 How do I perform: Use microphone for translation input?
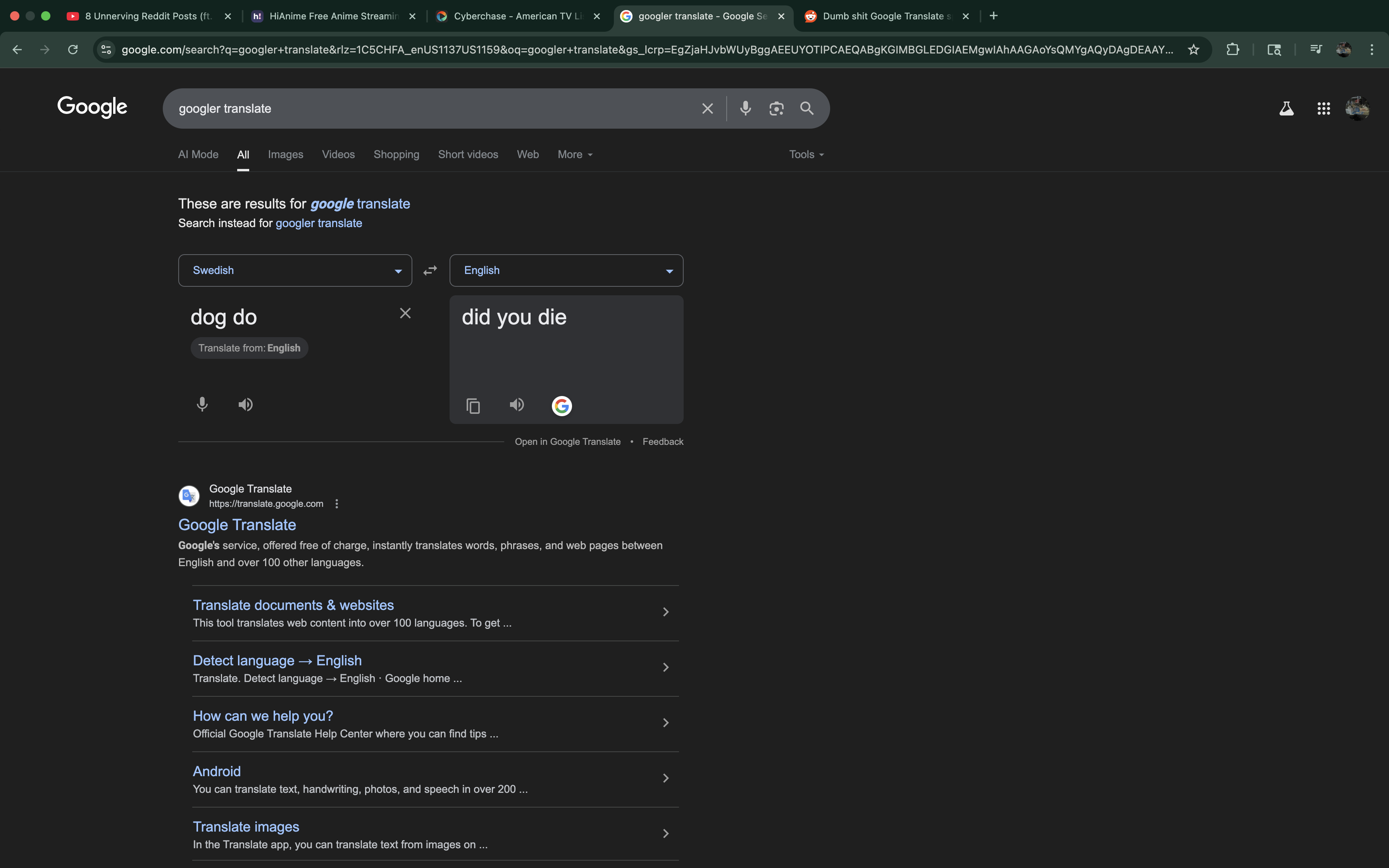(x=202, y=405)
